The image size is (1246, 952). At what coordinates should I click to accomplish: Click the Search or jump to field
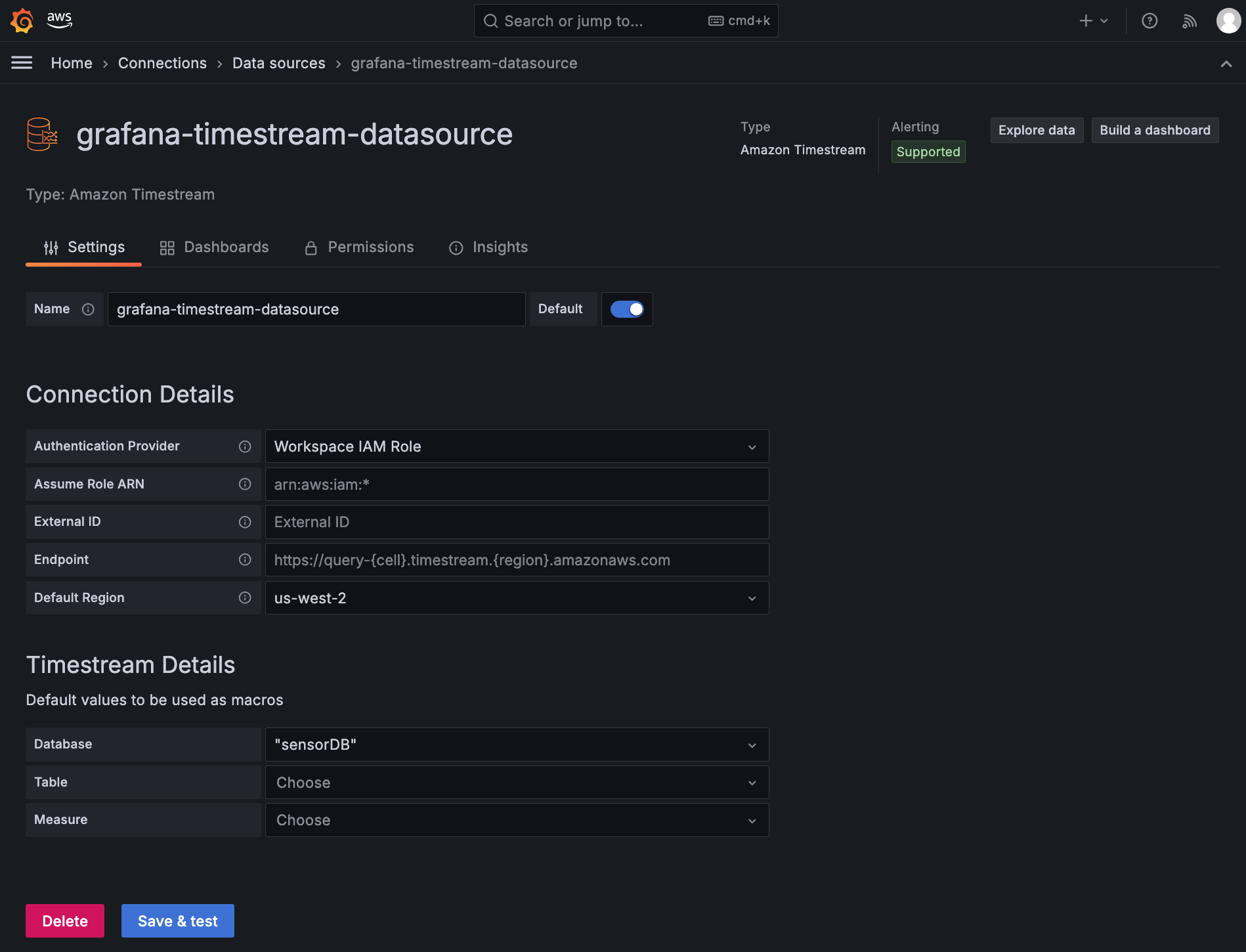pos(626,21)
